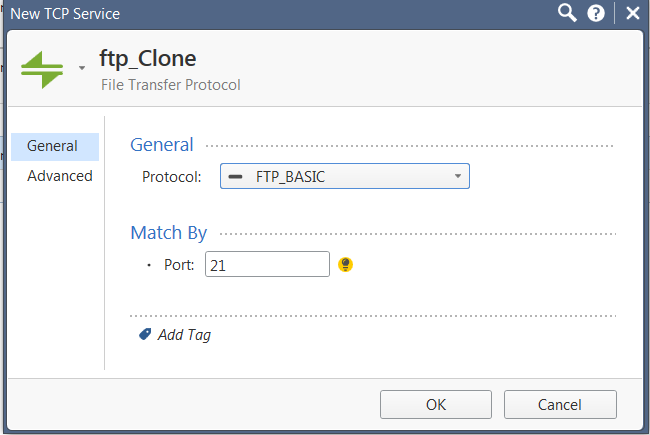This screenshot has height=435, width=650.
Task: Click the Match By section heading
Action: tap(169, 233)
